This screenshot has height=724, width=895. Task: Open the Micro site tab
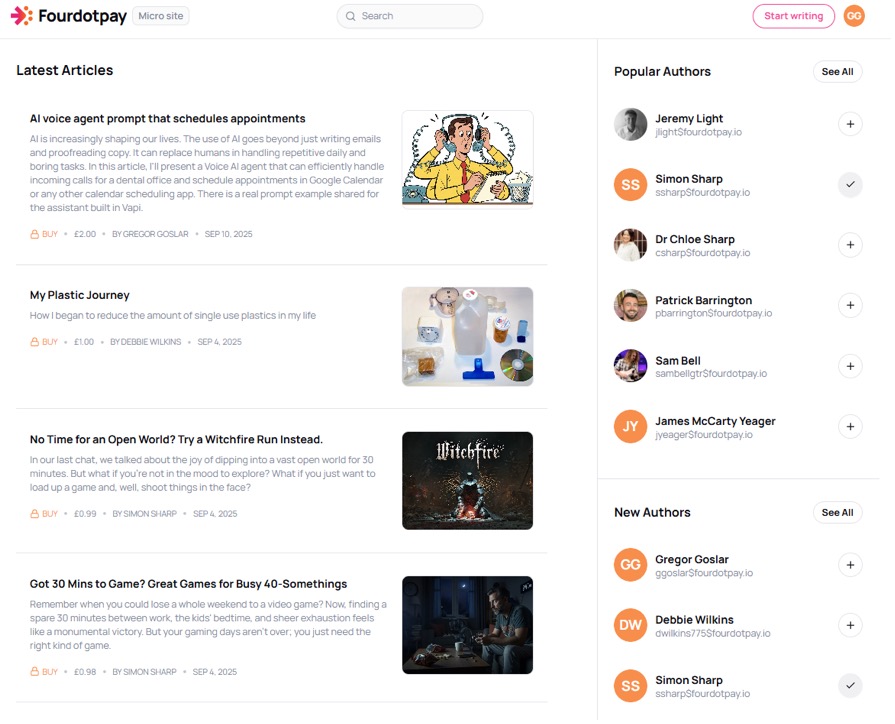162,16
